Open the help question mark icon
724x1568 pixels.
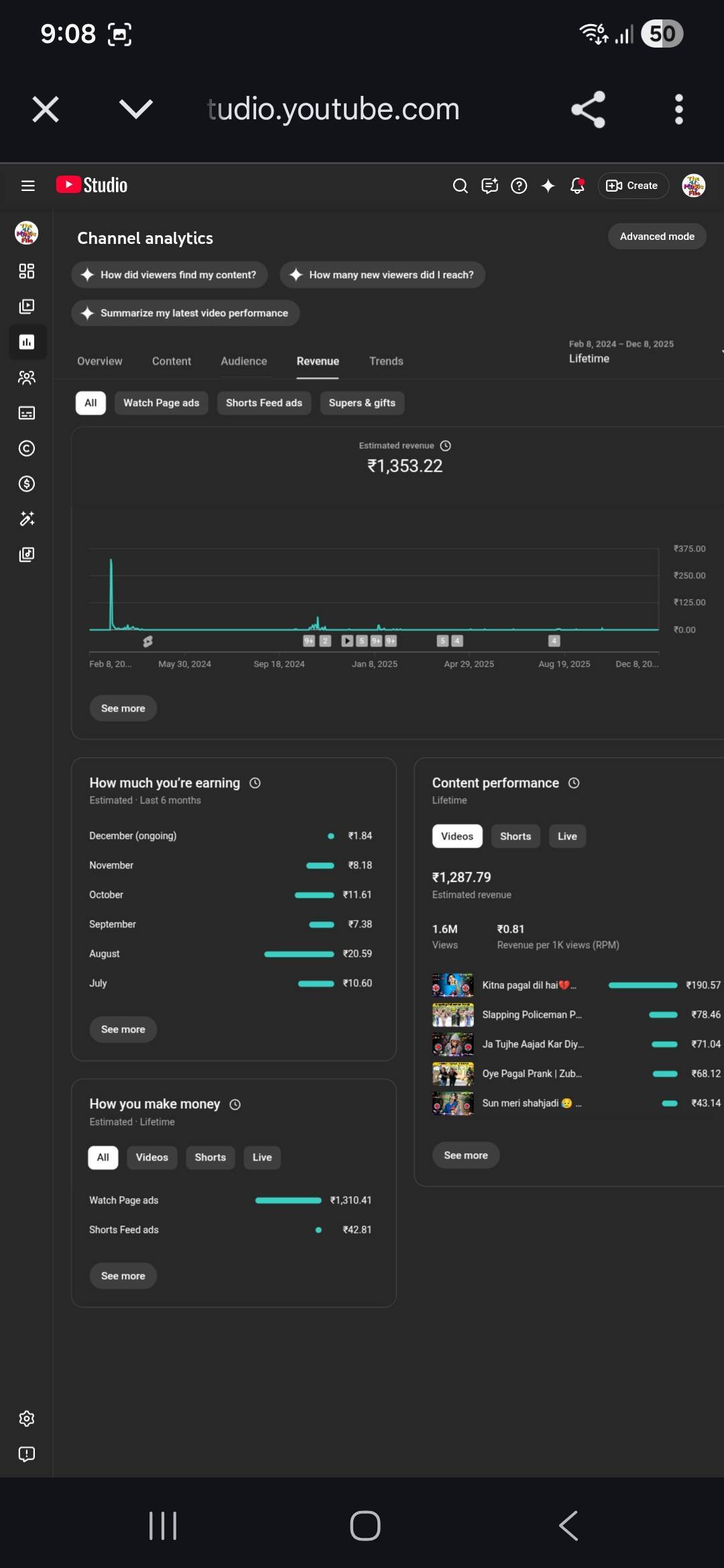pyautogui.click(x=519, y=186)
